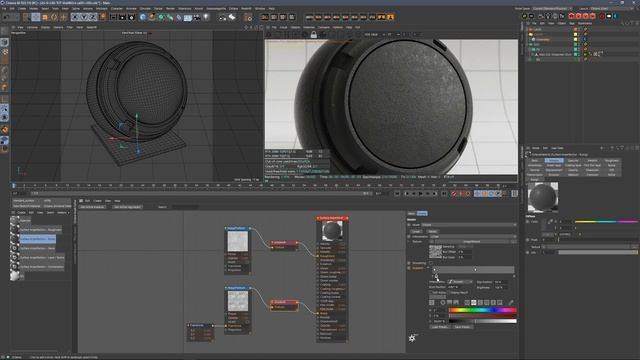
Task: Click the Undo arrow icon
Action: (x=6, y=17)
